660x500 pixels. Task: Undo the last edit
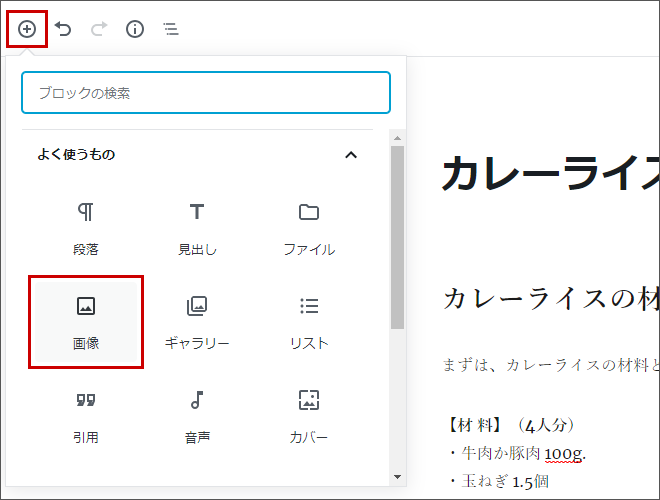point(63,29)
